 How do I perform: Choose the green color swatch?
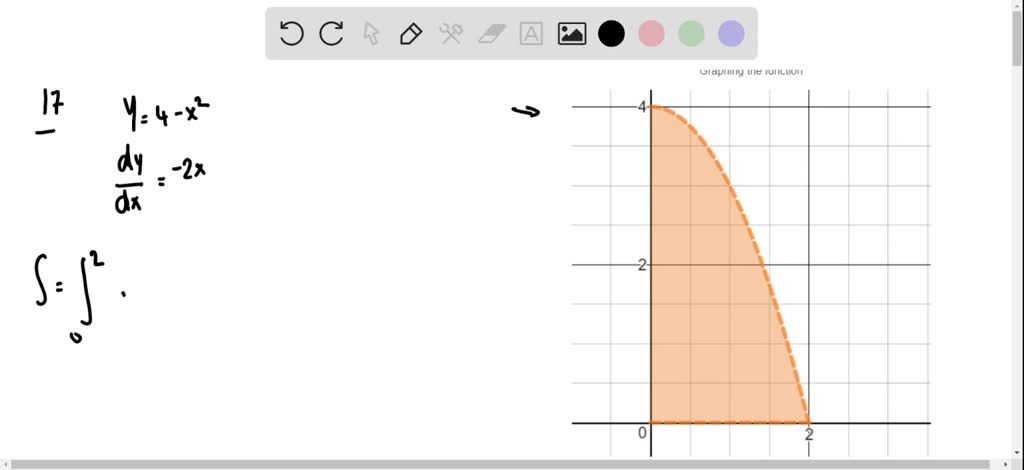[x=691, y=33]
